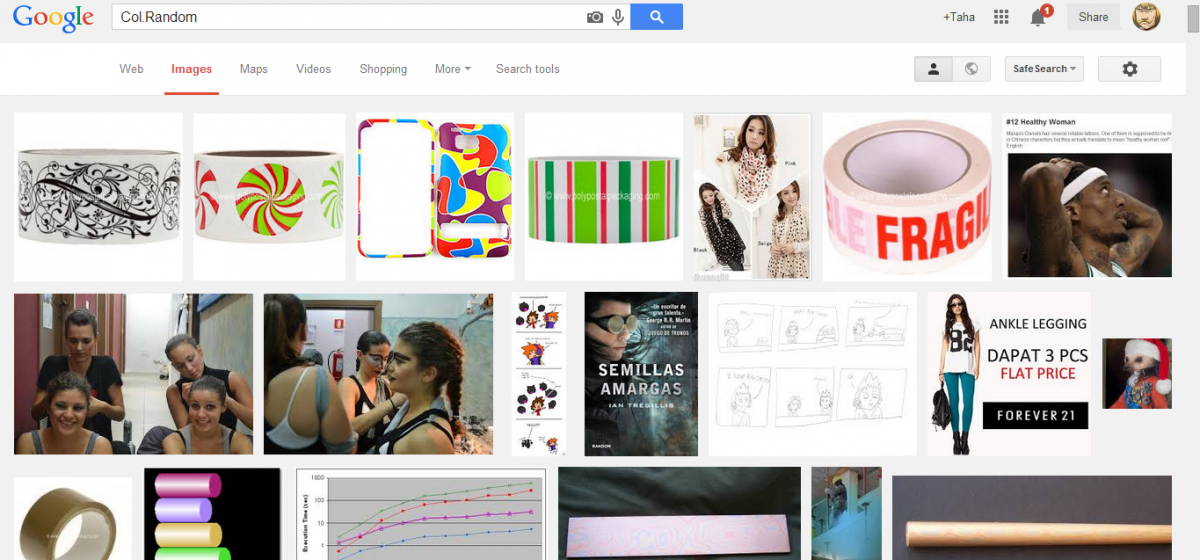Expand the SafeSearch dropdown

coord(1044,69)
